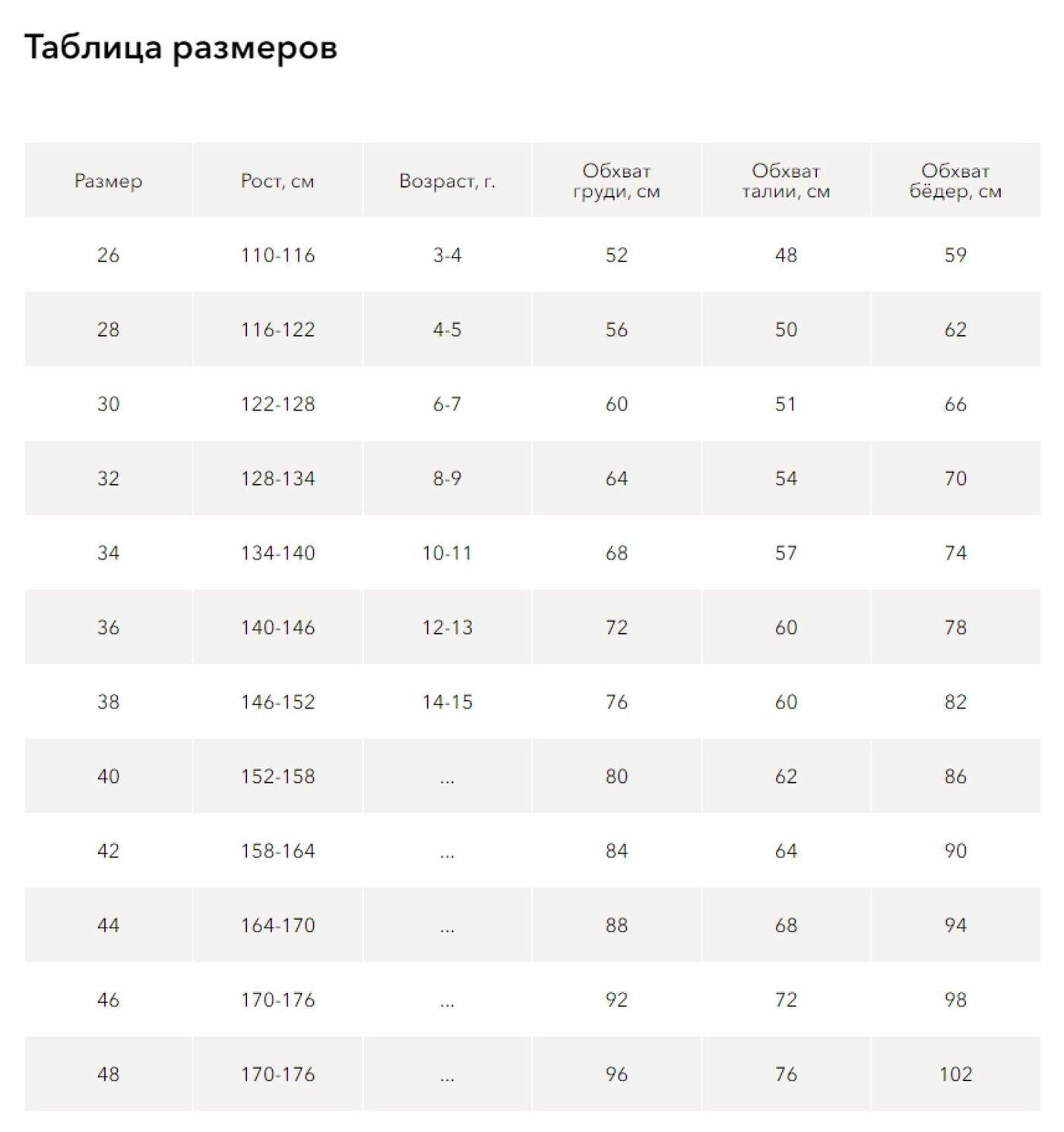Image resolution: width=1064 pixels, height=1132 pixels.
Task: Select chest value 88 for size 44
Action: (x=616, y=925)
